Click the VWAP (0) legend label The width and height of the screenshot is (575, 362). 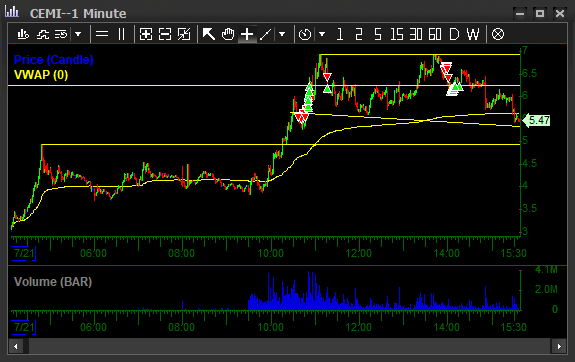tap(41, 75)
